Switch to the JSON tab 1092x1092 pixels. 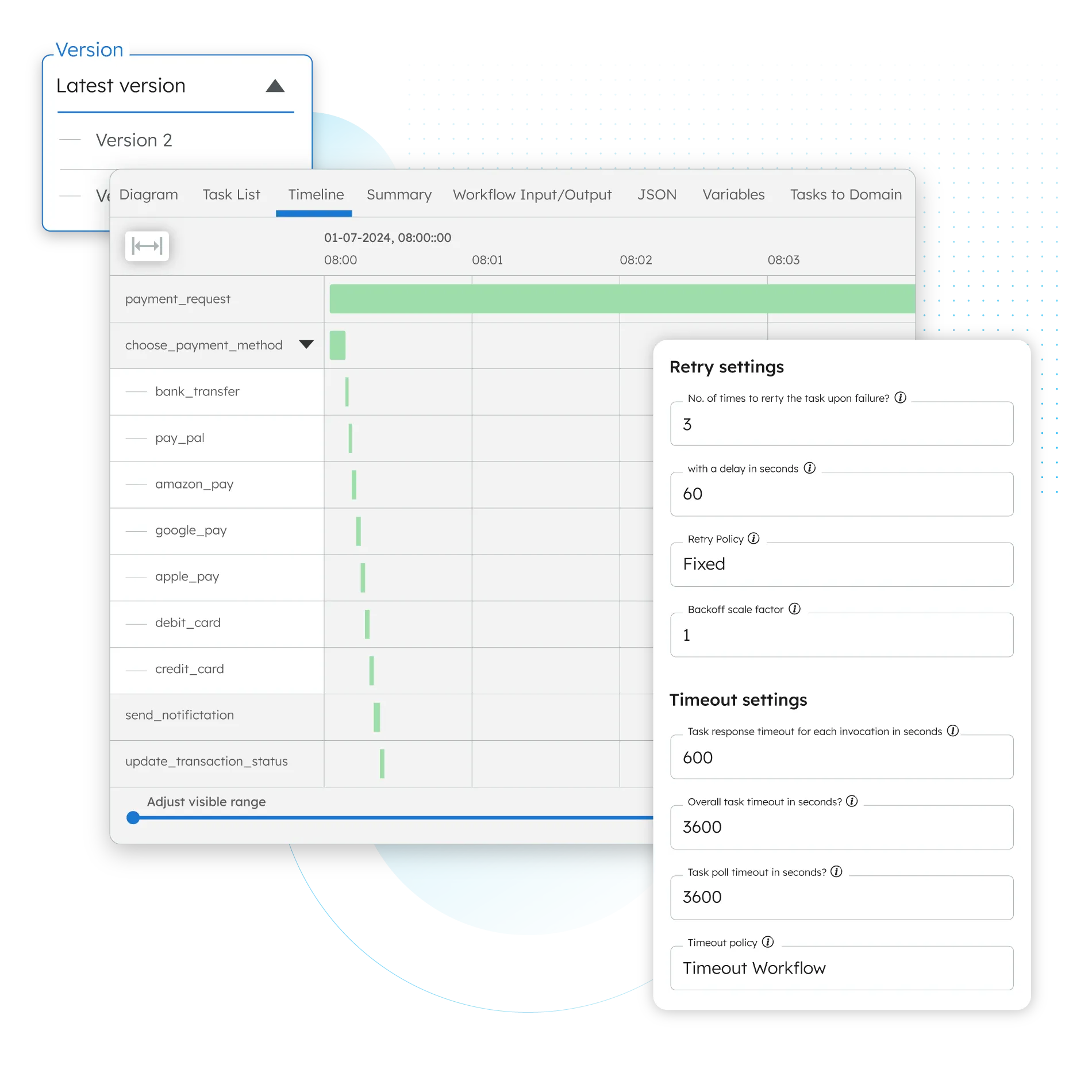coord(657,195)
